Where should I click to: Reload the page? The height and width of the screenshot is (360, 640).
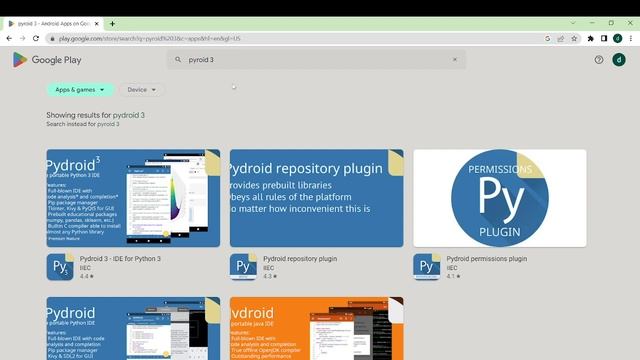click(36, 38)
